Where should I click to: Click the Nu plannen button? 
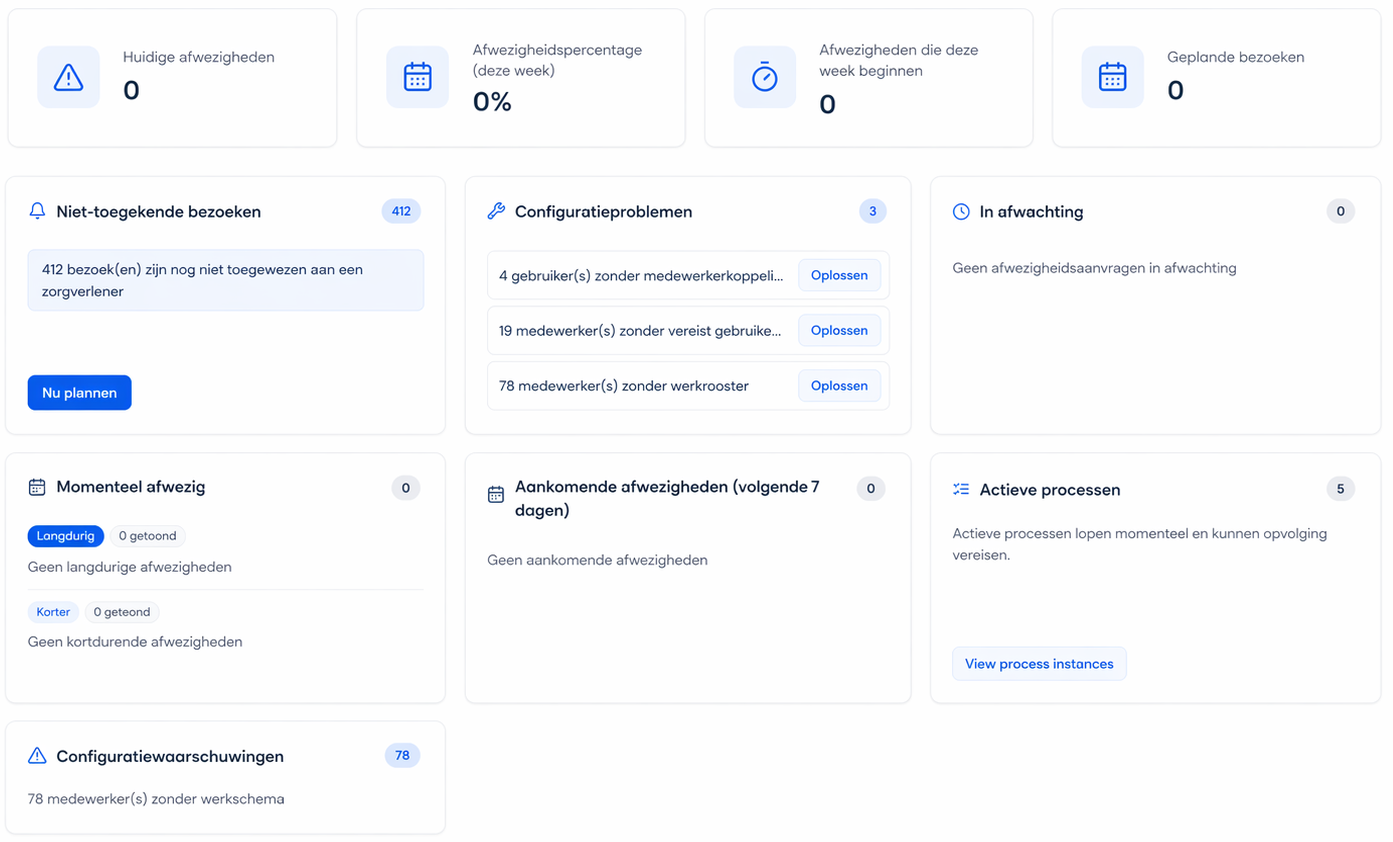pos(79,392)
